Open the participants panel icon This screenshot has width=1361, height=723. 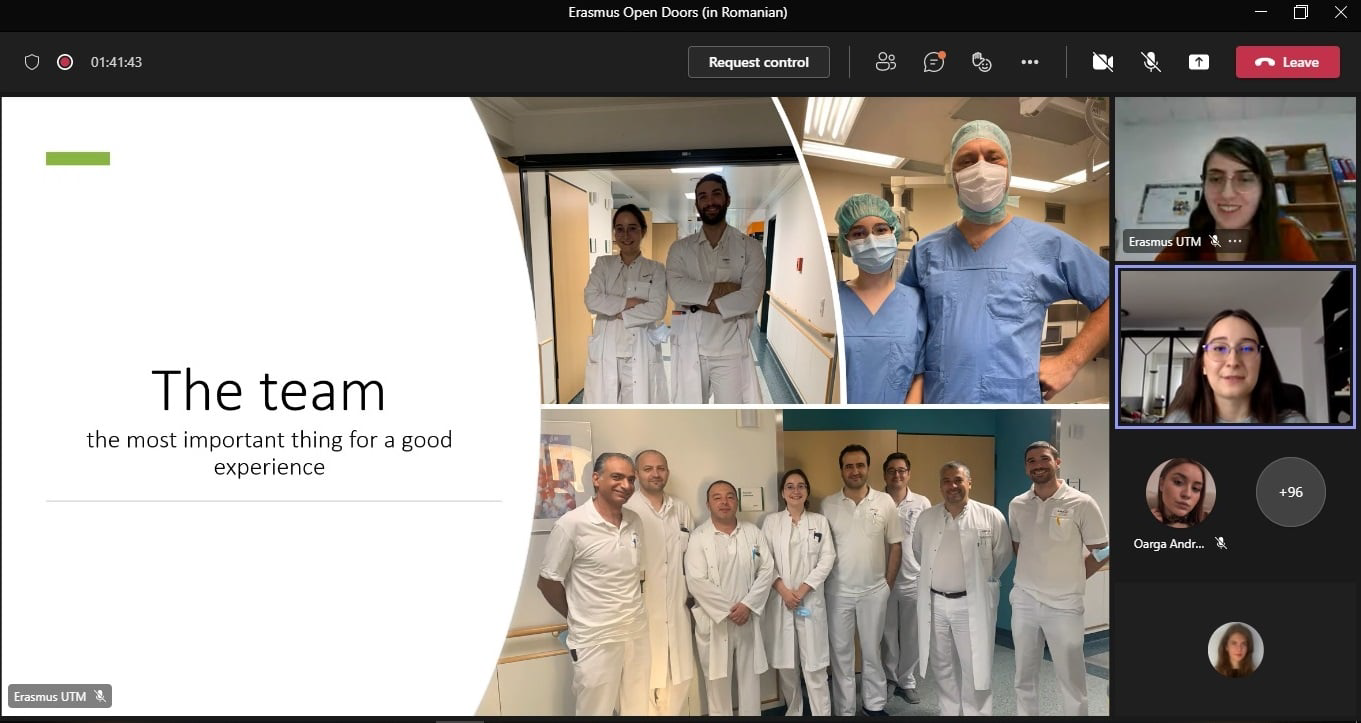click(x=885, y=62)
